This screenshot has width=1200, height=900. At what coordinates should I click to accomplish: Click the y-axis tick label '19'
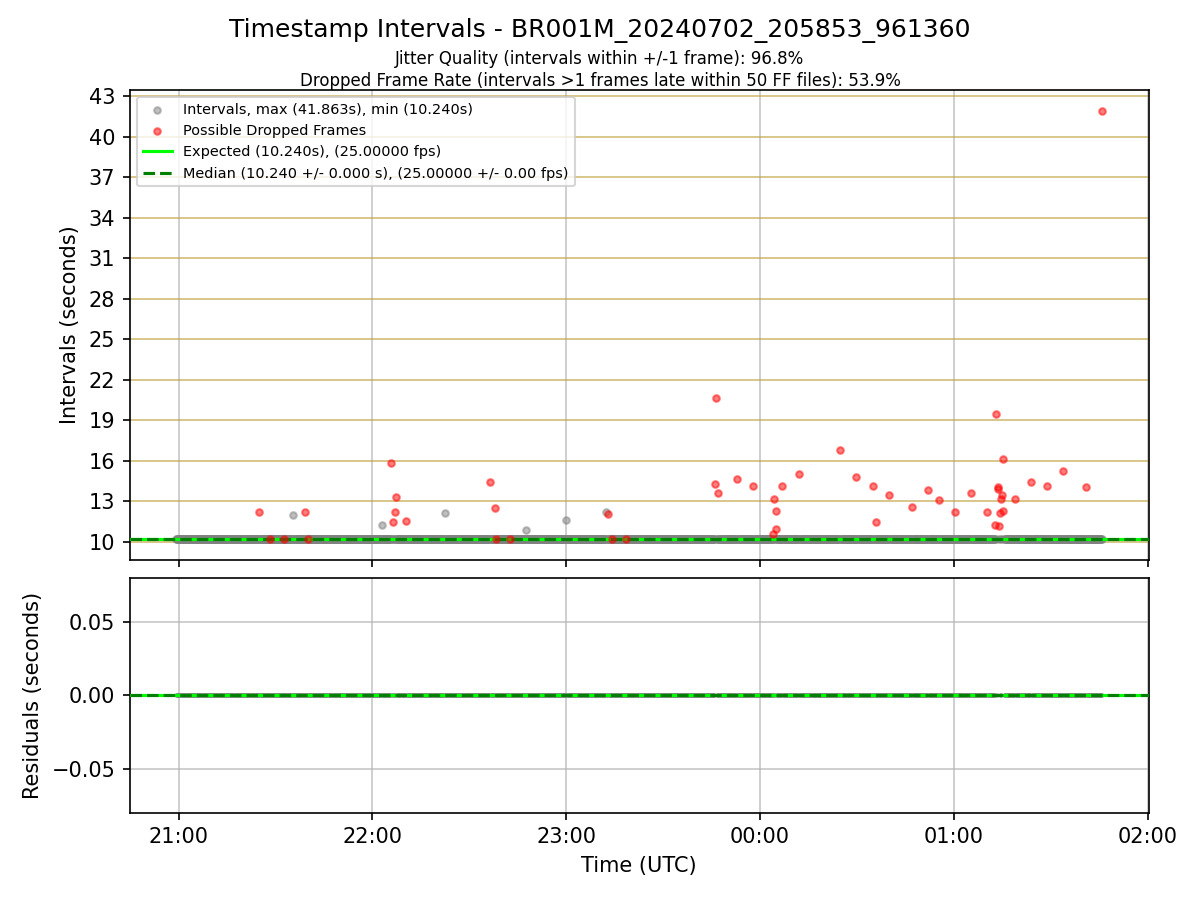pyautogui.click(x=103, y=421)
